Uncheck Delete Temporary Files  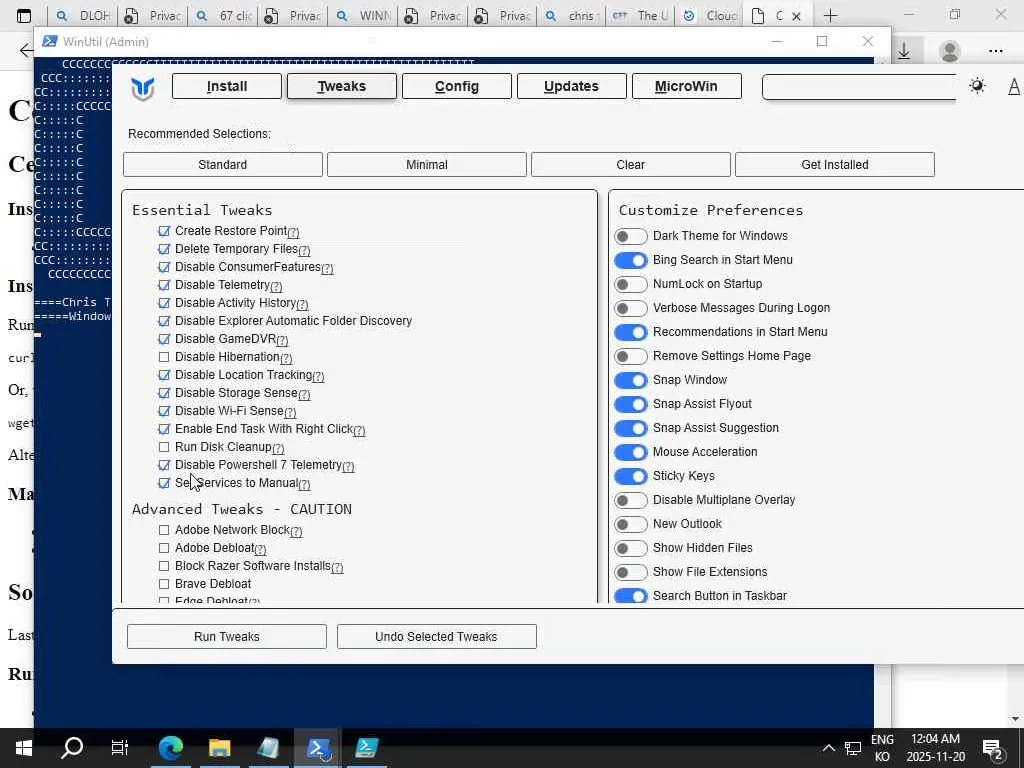tap(164, 249)
